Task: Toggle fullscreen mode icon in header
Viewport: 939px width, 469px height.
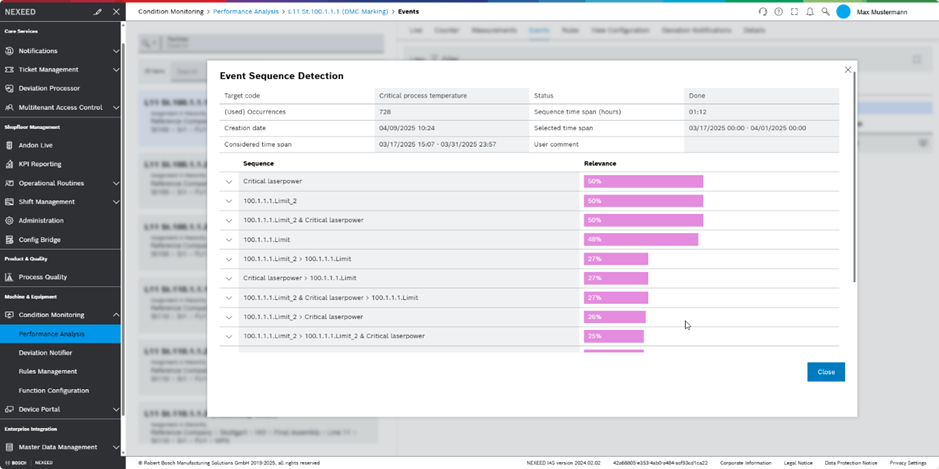Action: click(x=794, y=12)
